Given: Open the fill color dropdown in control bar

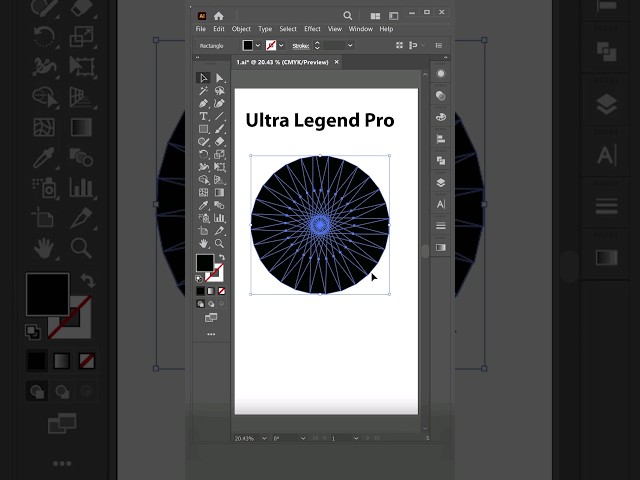Looking at the screenshot, I should pyautogui.click(x=258, y=45).
